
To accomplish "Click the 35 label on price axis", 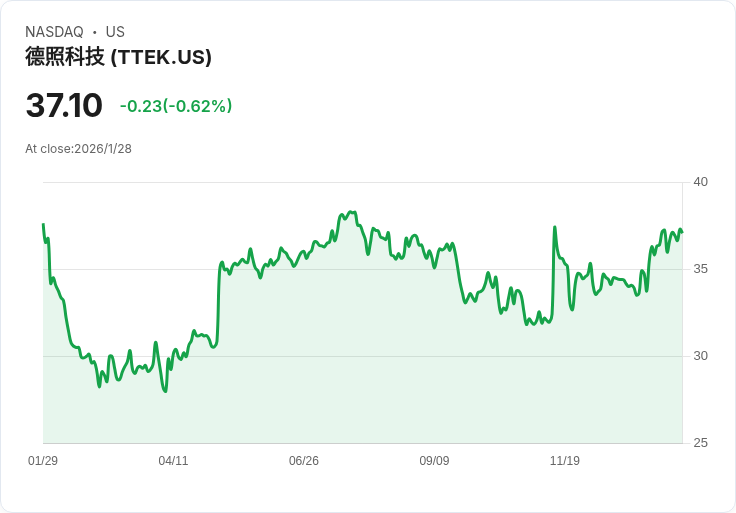I will (x=700, y=269).
